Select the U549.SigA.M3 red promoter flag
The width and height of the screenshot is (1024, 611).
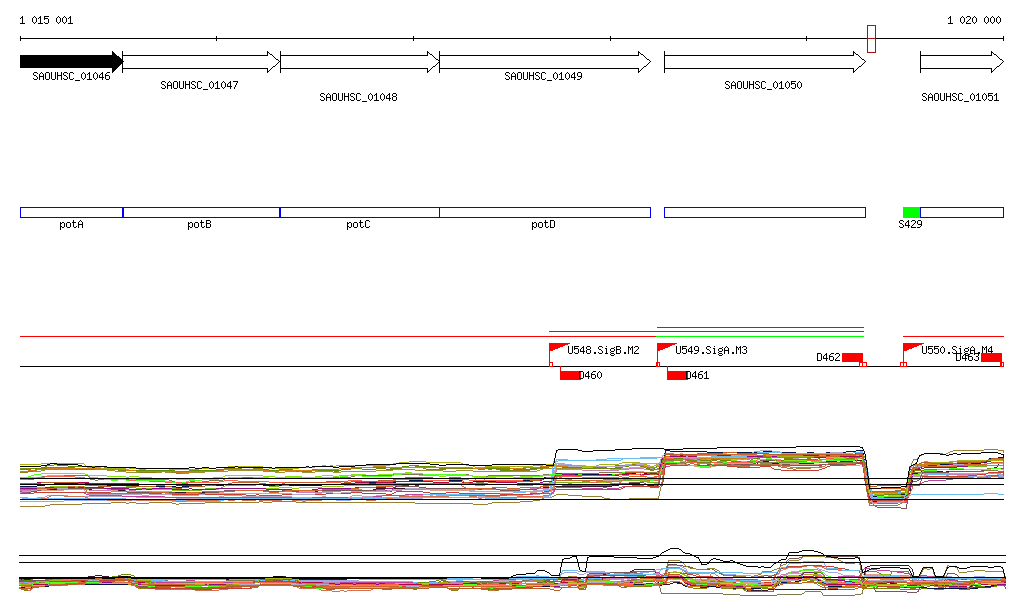[664, 349]
